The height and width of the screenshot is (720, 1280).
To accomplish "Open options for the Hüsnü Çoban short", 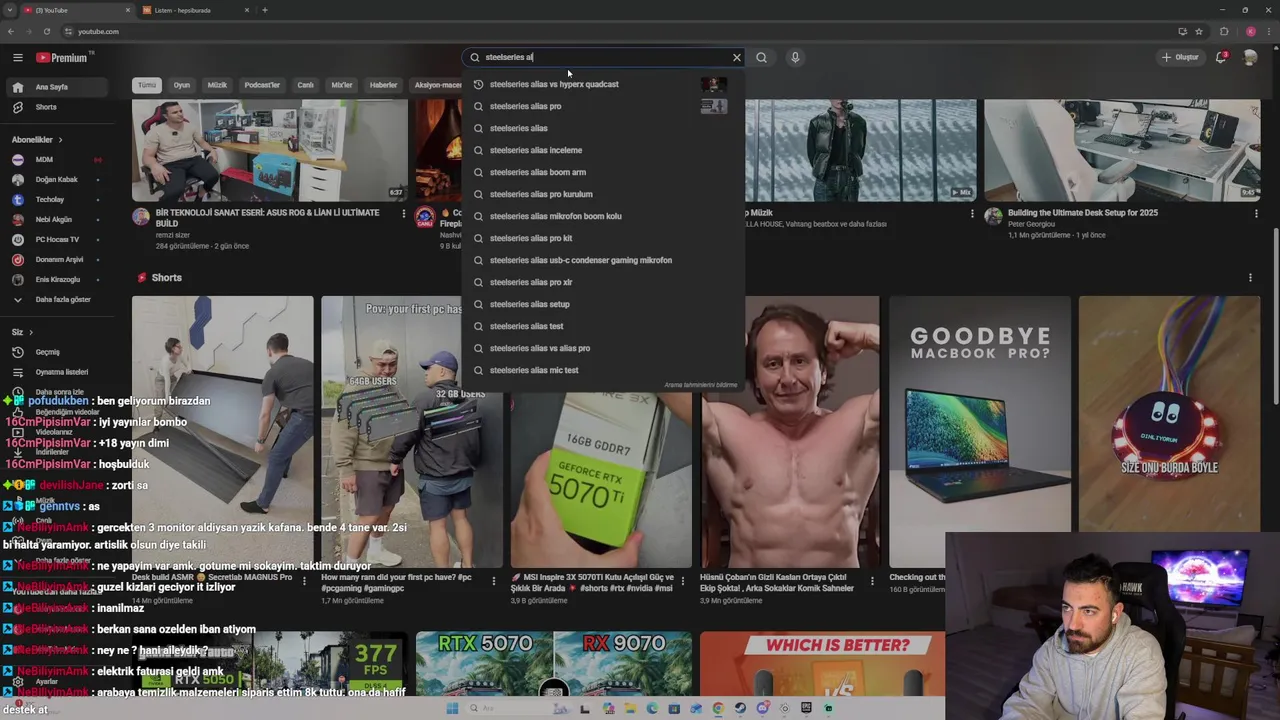I will [872, 580].
